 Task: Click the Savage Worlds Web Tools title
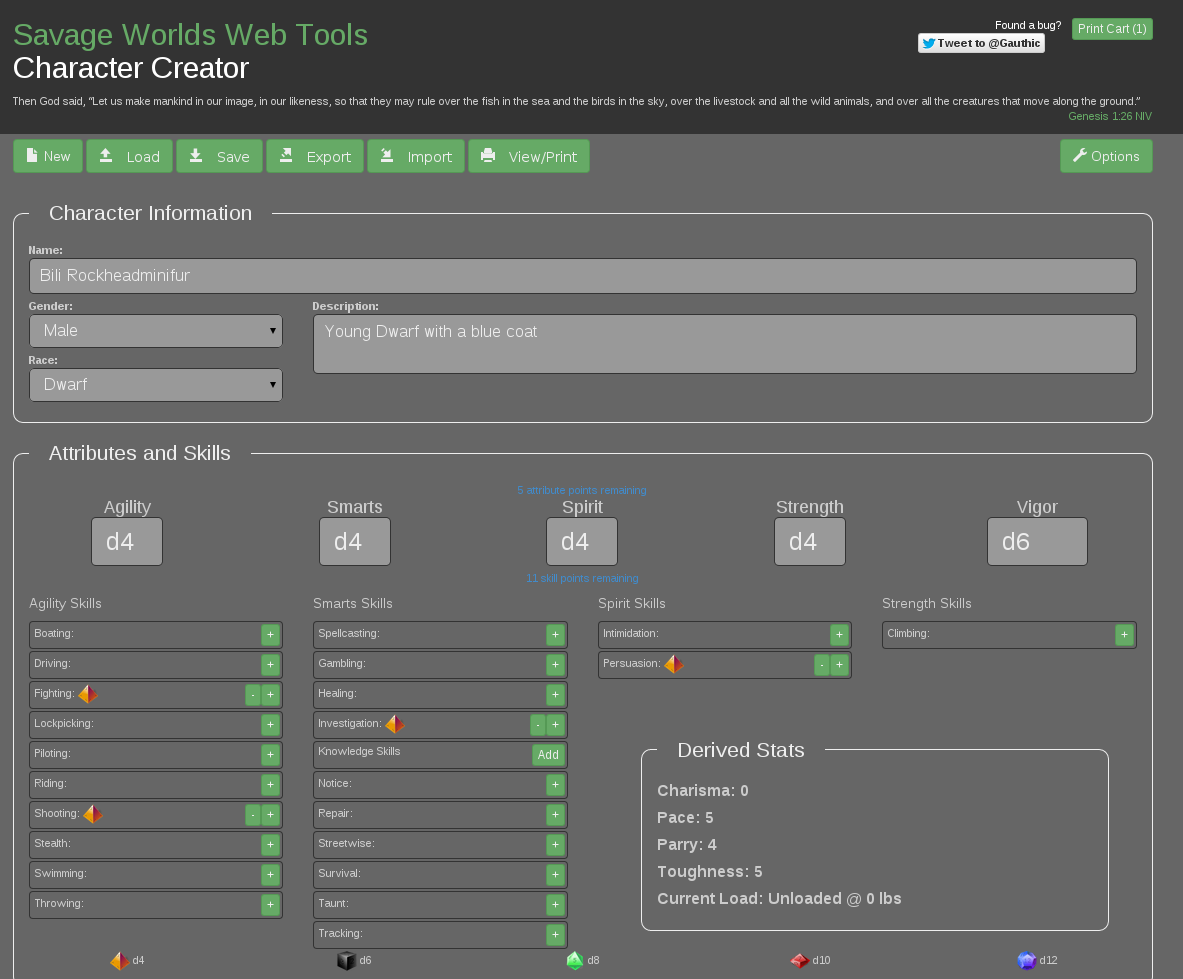point(190,35)
